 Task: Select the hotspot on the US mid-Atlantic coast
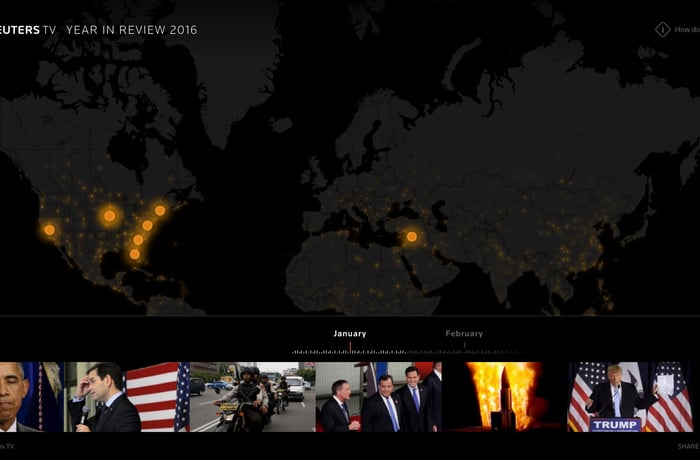tap(147, 226)
